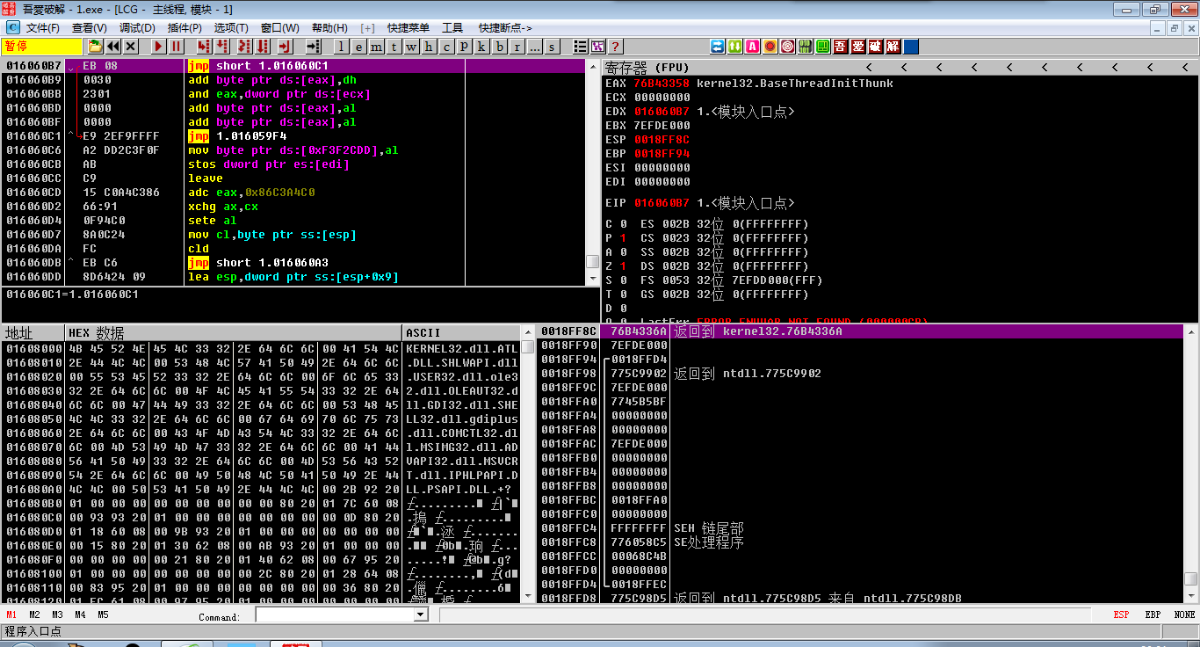Open the 文件(F) menu

coord(42,27)
